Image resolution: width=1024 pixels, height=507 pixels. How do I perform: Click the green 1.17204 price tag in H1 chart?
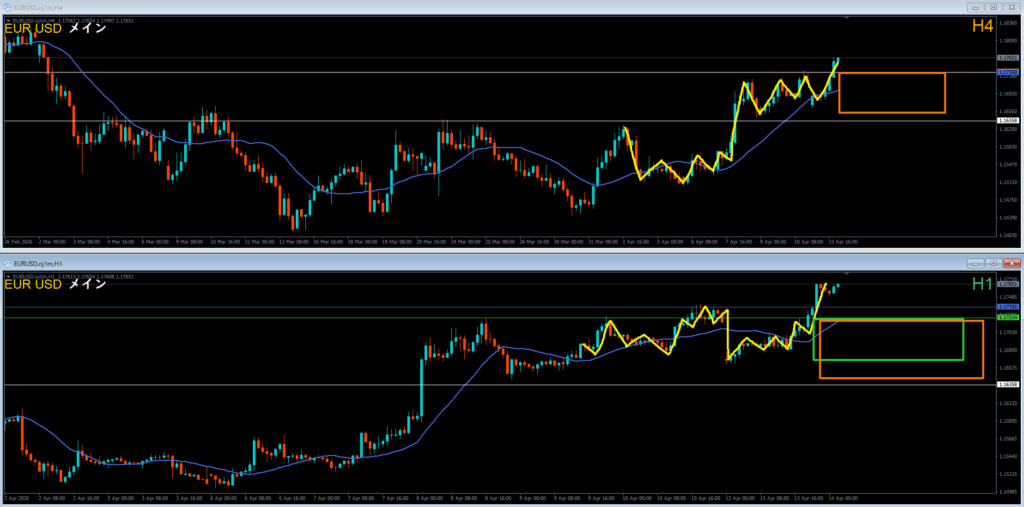[x=1008, y=318]
